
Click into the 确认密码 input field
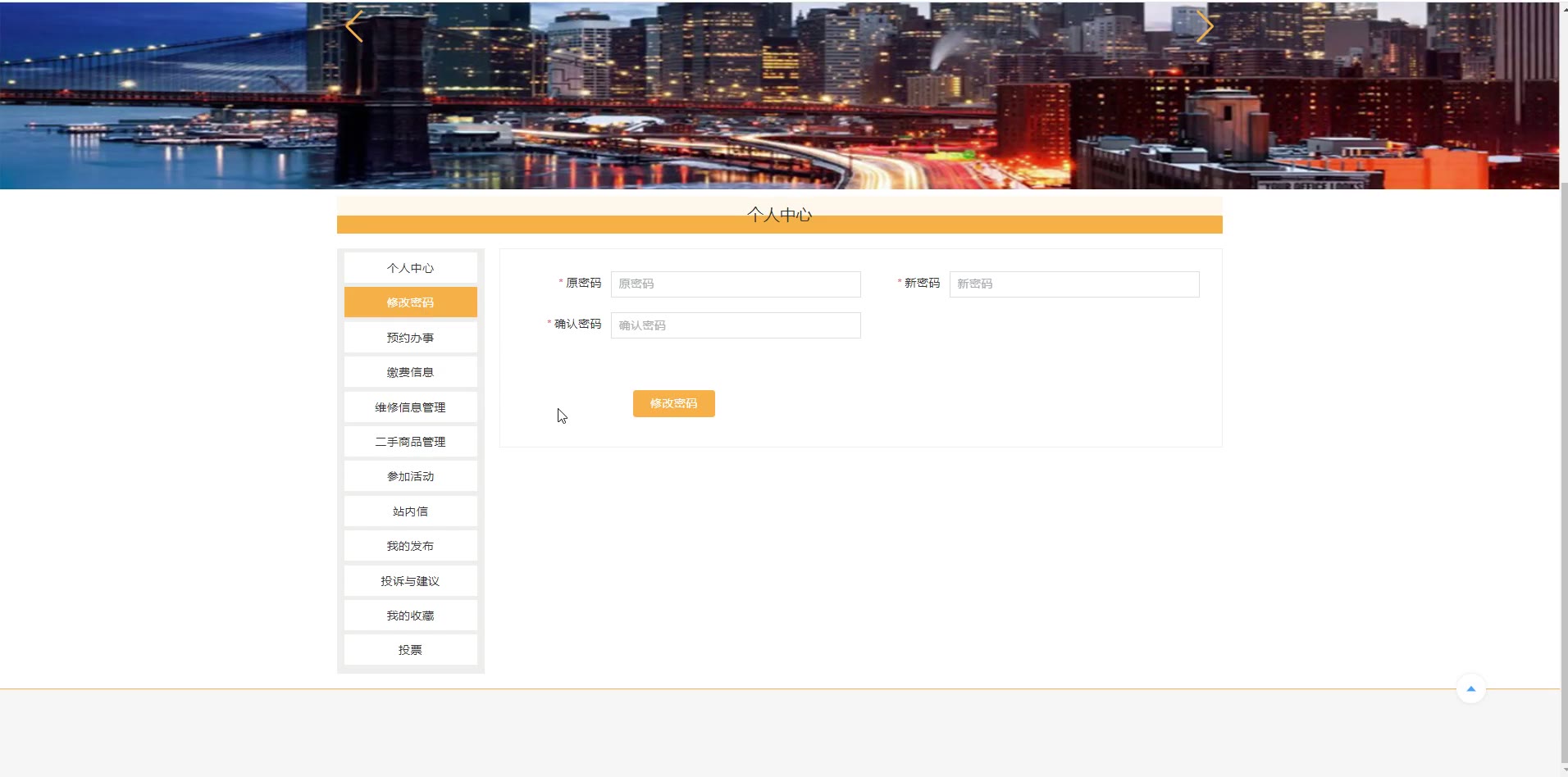tap(735, 325)
